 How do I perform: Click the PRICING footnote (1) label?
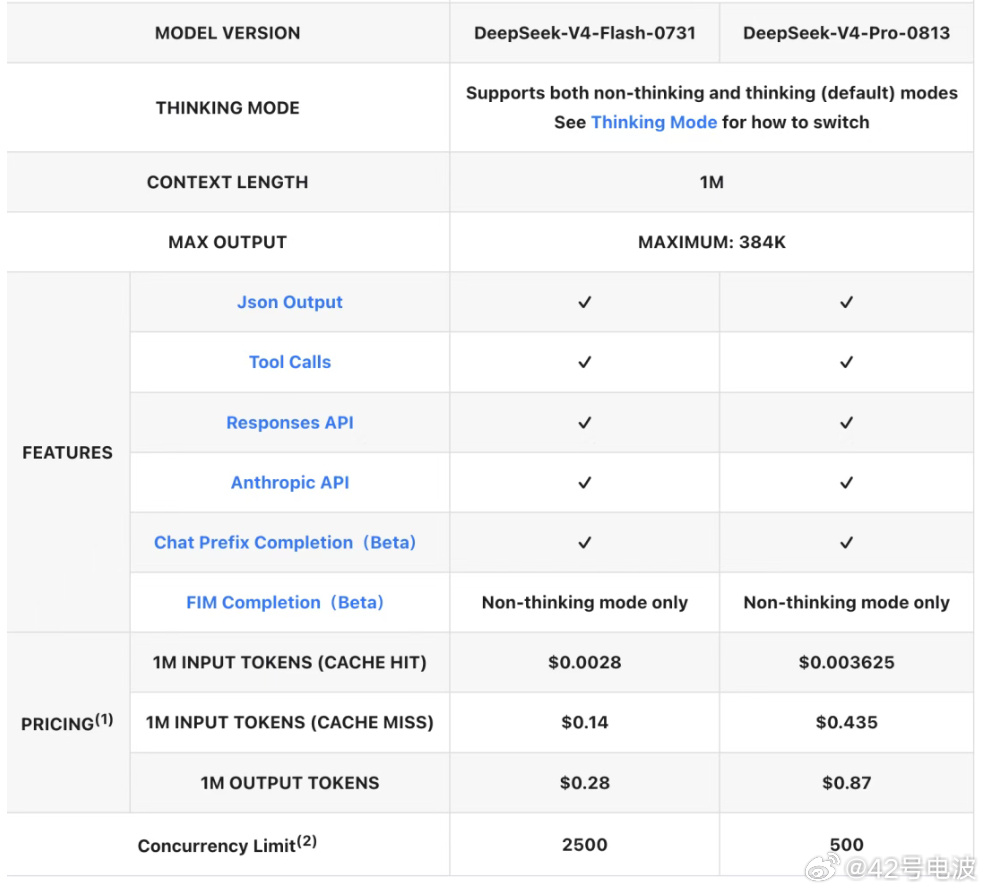[104, 719]
